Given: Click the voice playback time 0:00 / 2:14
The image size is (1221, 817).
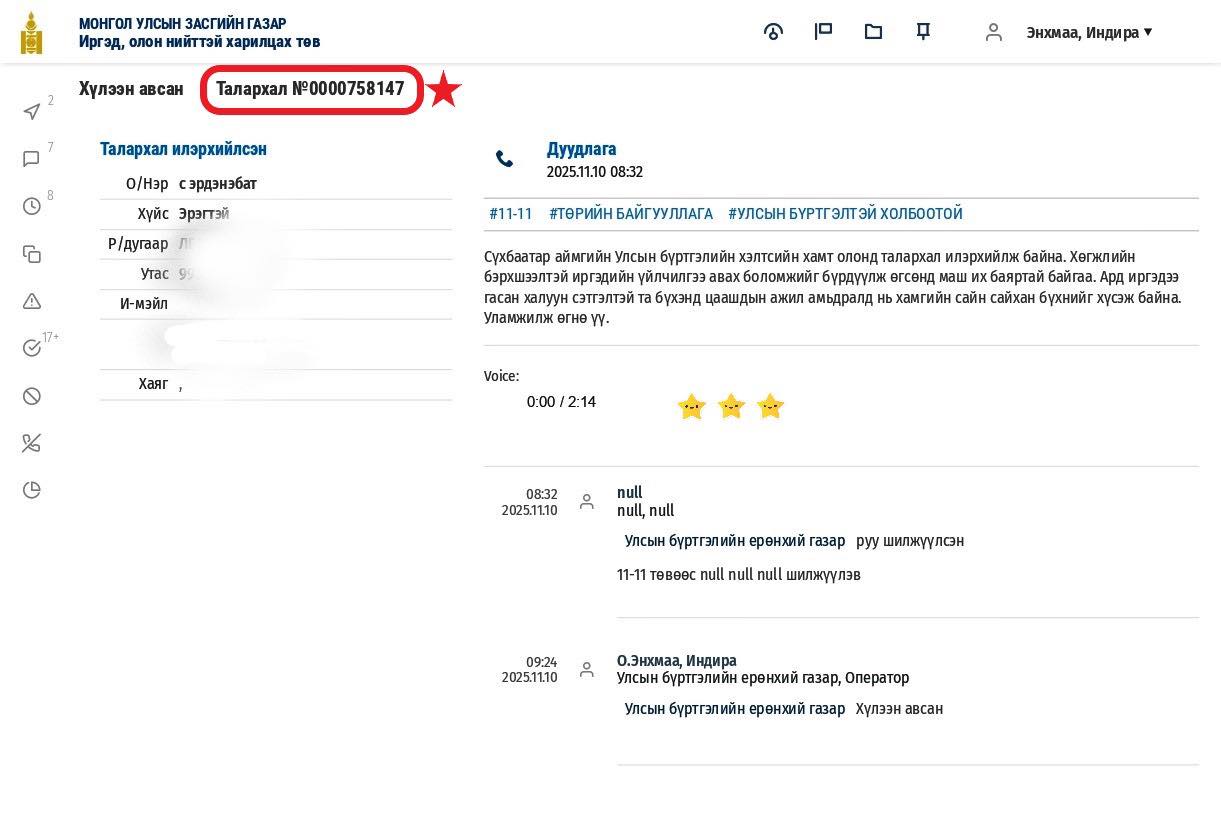Looking at the screenshot, I should coord(561,402).
